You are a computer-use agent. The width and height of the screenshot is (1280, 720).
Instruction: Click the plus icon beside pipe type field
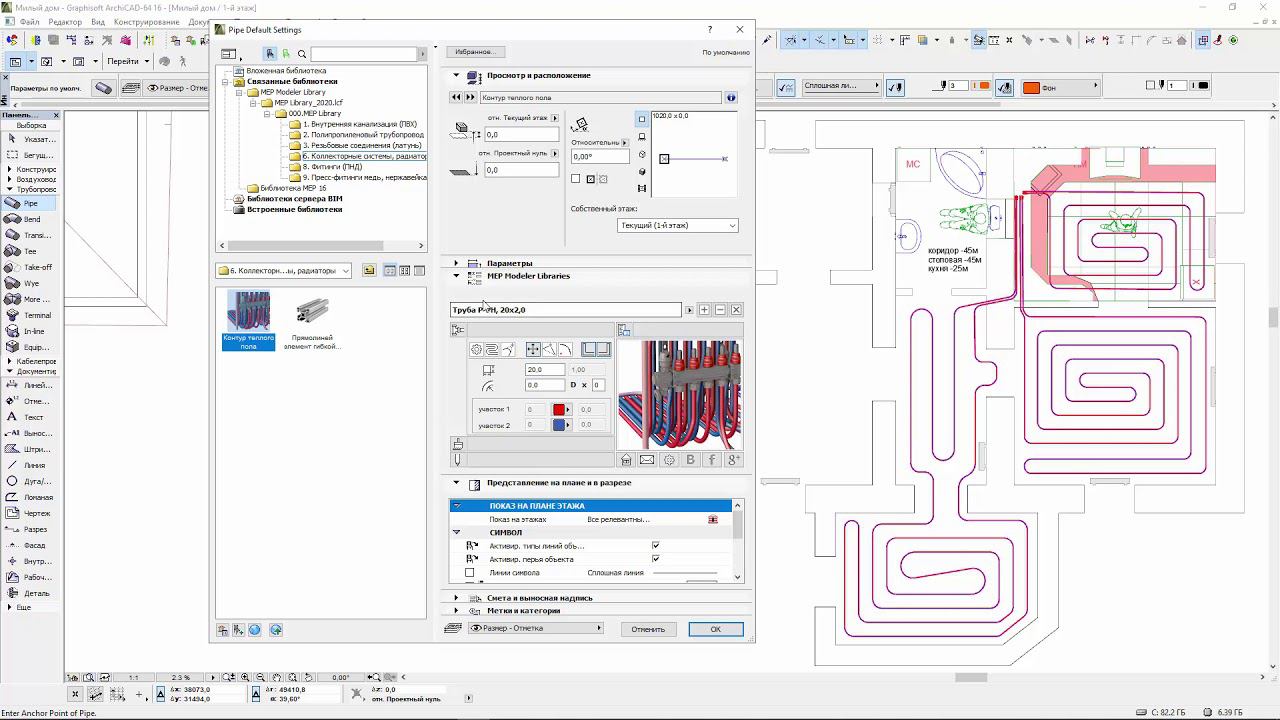coord(704,310)
